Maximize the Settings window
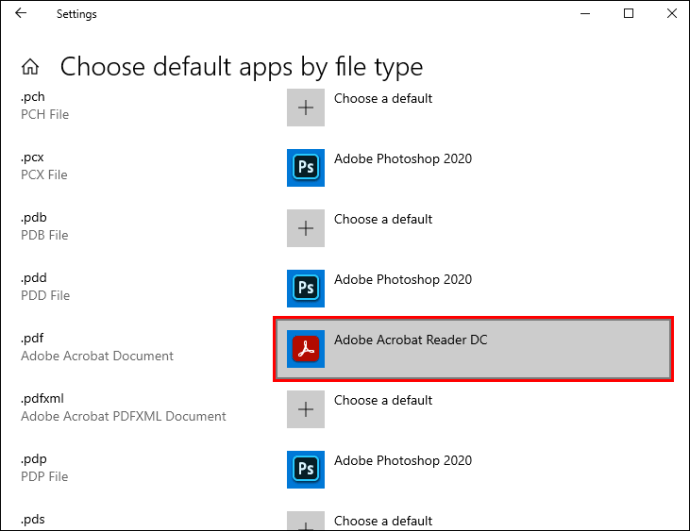 click(x=629, y=14)
